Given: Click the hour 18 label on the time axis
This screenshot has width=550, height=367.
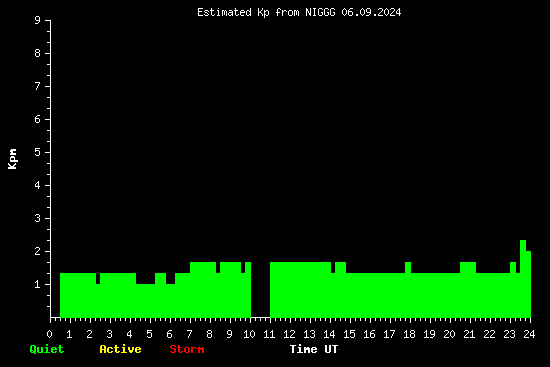Looking at the screenshot, I should click(409, 334).
